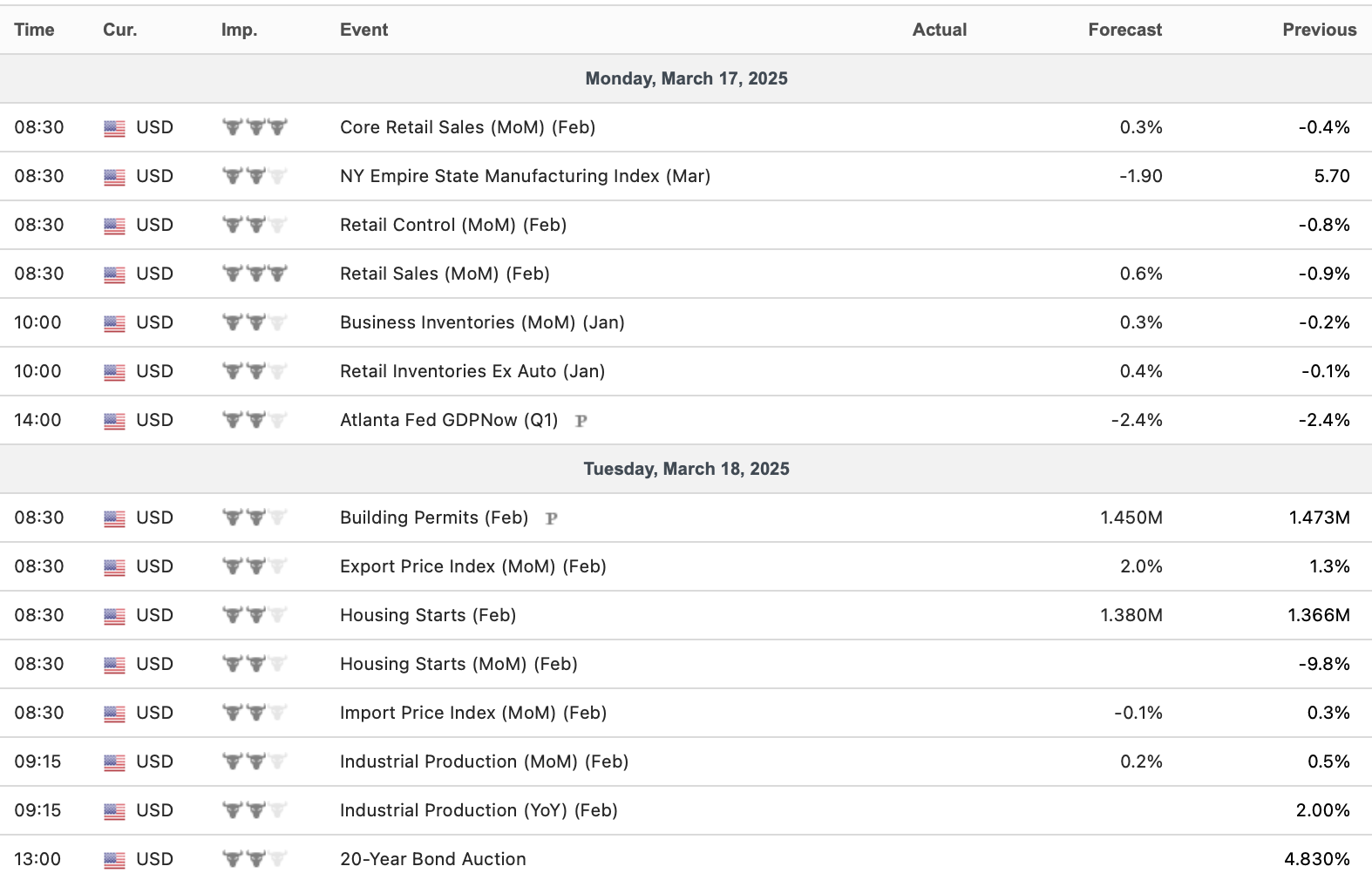The image size is (1372, 873).
Task: Click the US flag in Industrial Production (YoY) row
Action: tap(114, 811)
